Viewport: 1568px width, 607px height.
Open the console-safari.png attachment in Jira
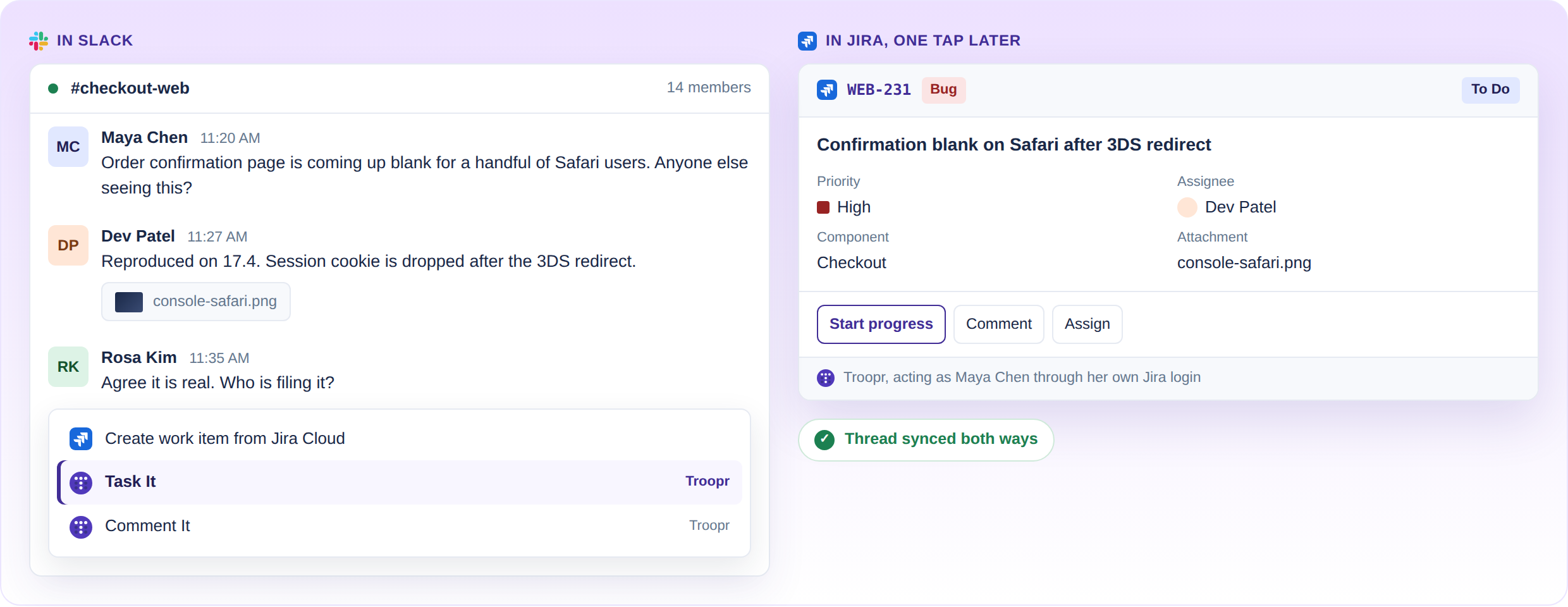coord(1244,263)
